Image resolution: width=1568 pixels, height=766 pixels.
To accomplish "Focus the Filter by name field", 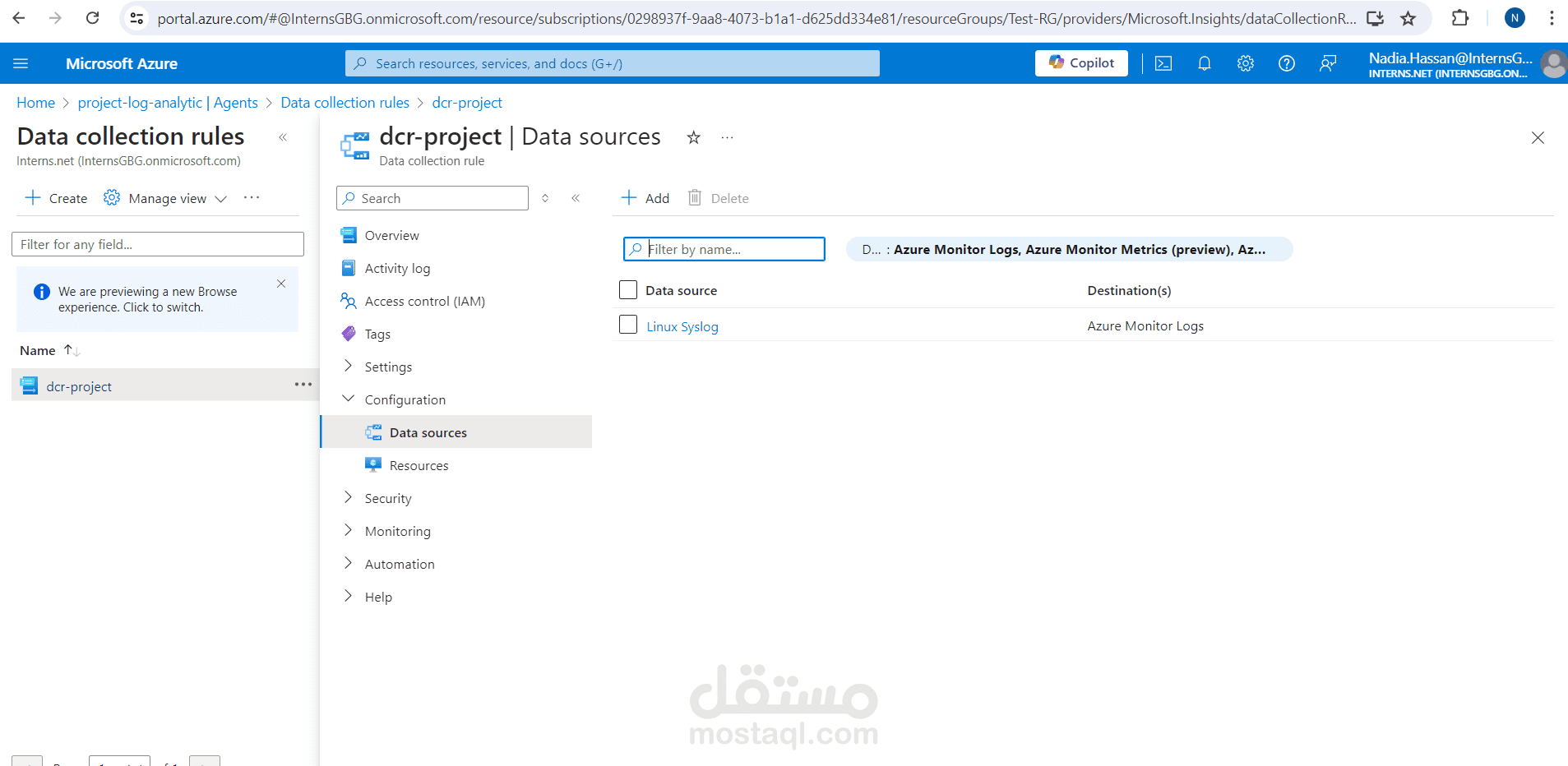I will 724,249.
